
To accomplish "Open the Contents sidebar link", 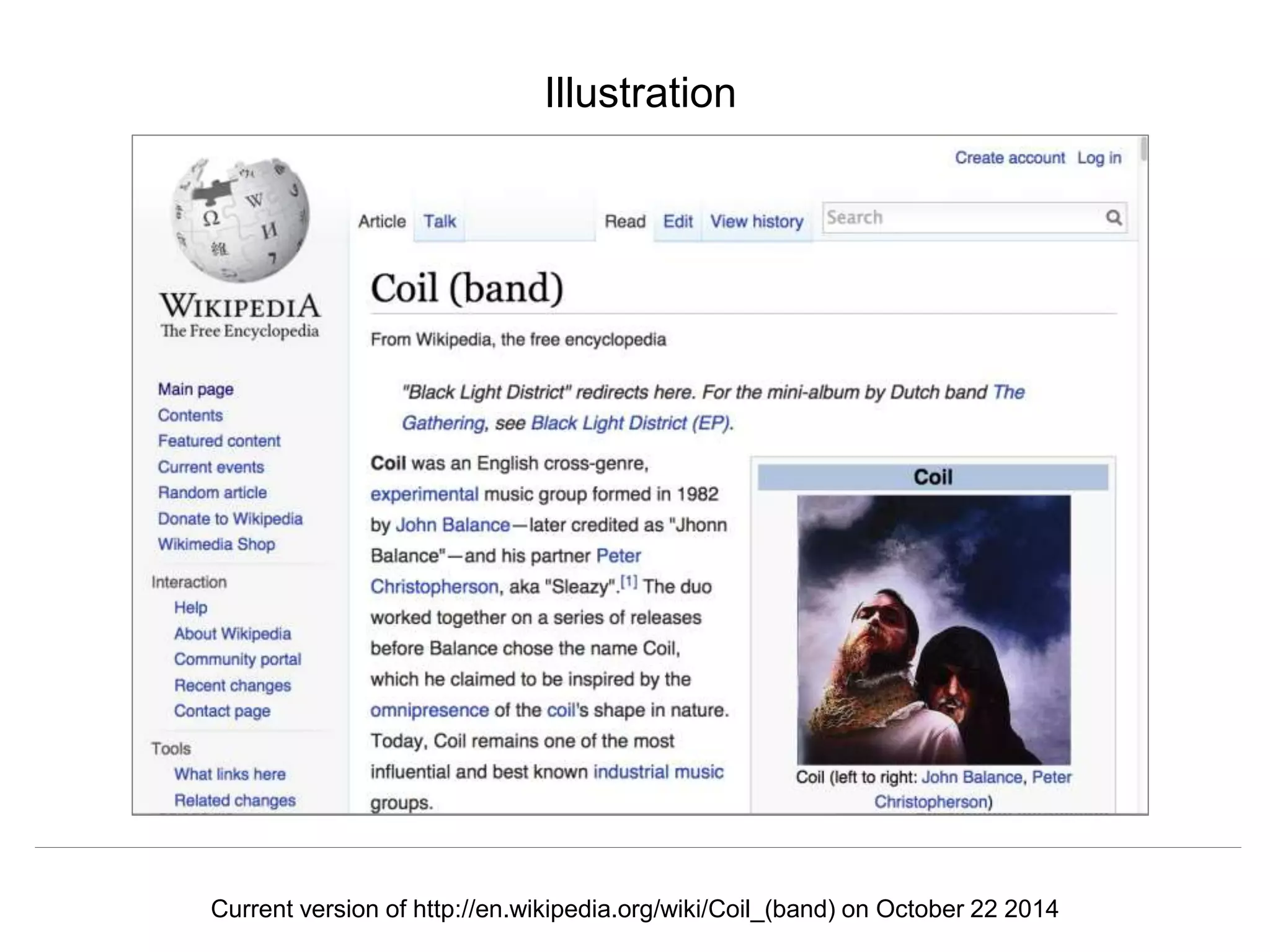I will pos(190,415).
